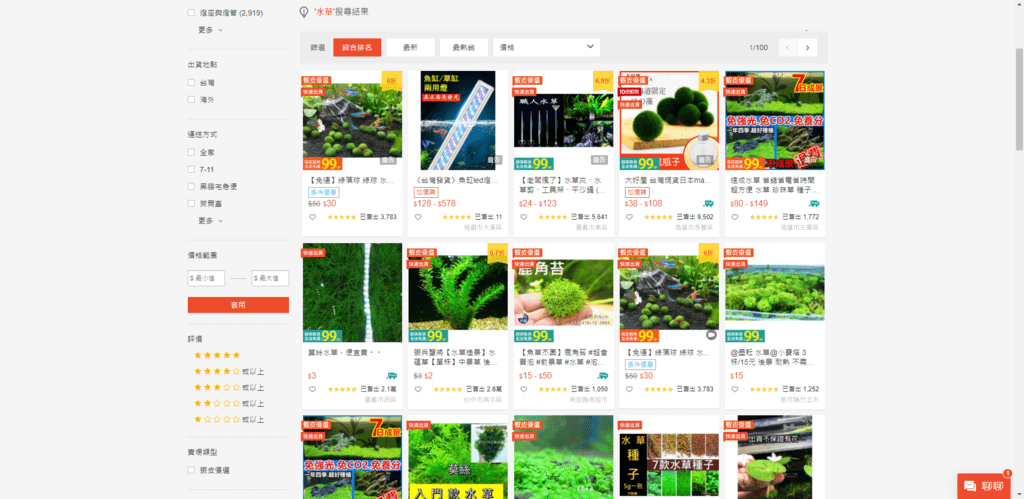This screenshot has height=499, width=1024.
Task: Click heart icon on item sold 5,641
Action: (x=524, y=217)
